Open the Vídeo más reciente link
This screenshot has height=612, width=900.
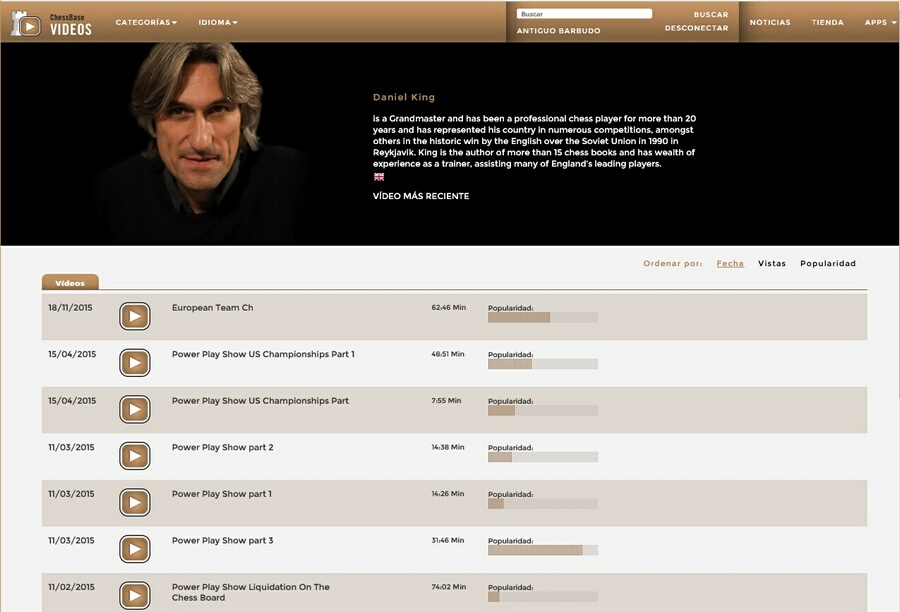click(421, 196)
